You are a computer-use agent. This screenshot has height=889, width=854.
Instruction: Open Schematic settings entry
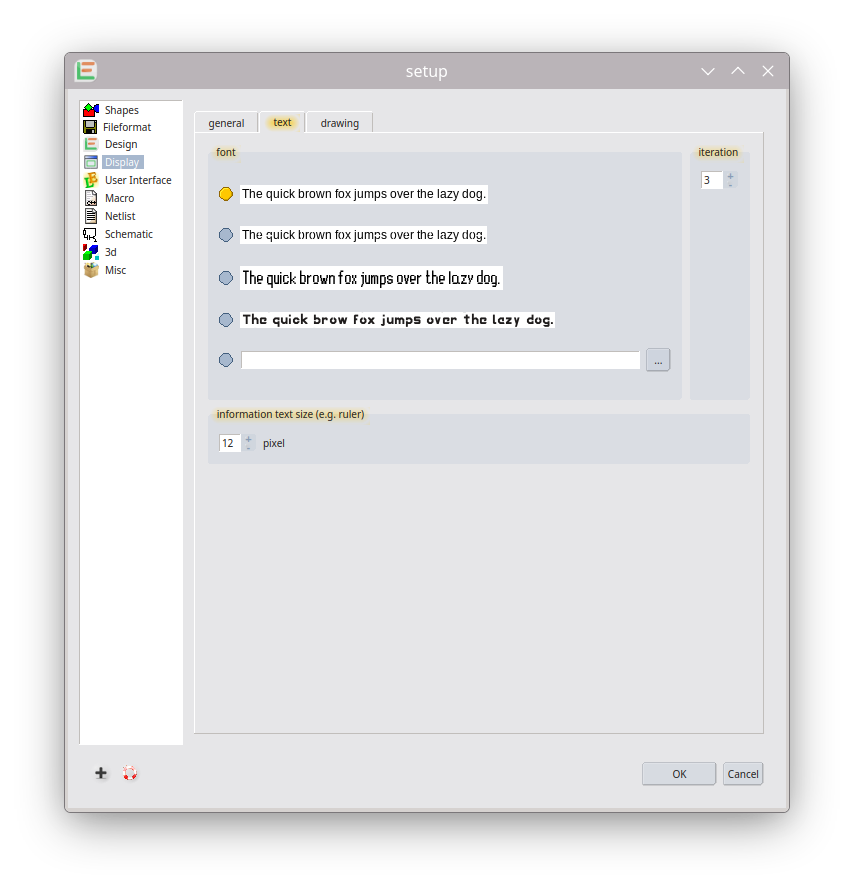coord(129,234)
